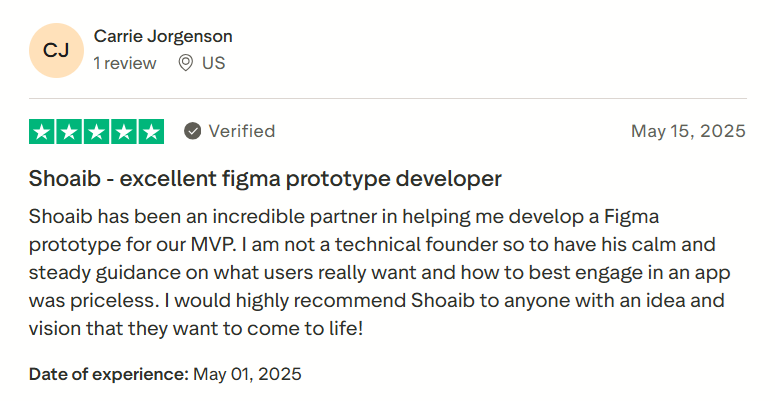Click the word 'Figma' in review body
This screenshot has height=401, width=775.
[632, 217]
